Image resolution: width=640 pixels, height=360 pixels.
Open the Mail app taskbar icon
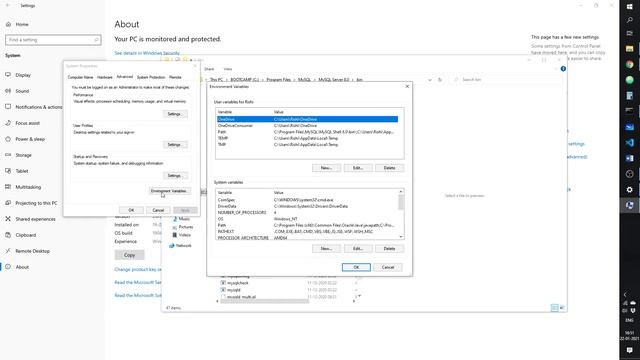click(629, 127)
